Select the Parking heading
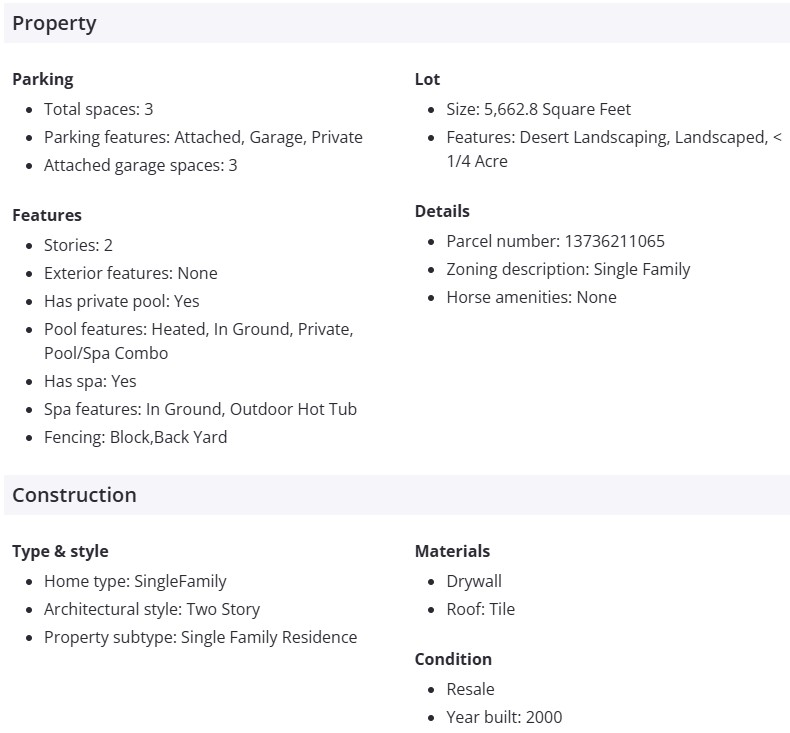Viewport: 790px width, 733px height. (x=42, y=79)
